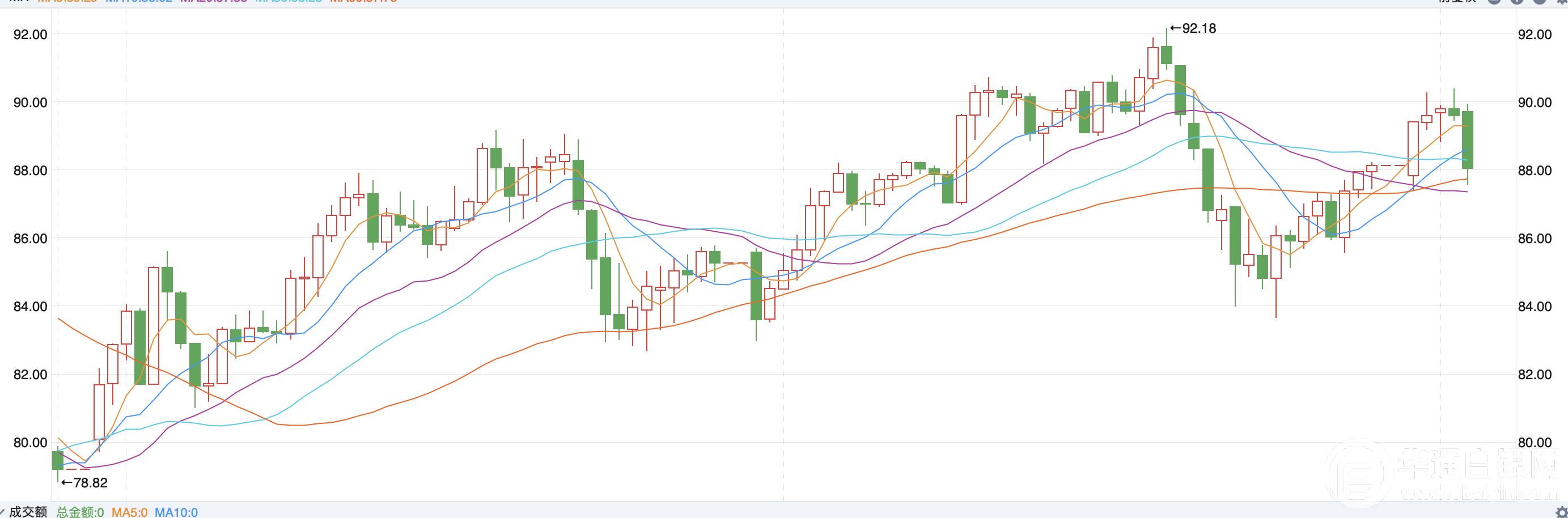
Task: Click the 80.00 label on left axis
Action: click(x=31, y=443)
